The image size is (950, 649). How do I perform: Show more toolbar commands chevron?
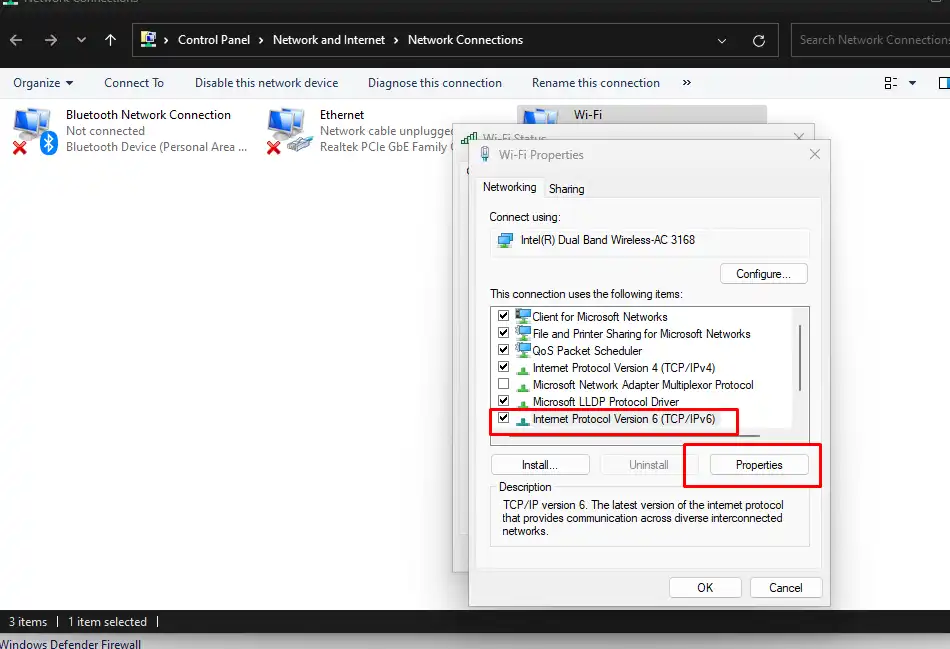(x=686, y=82)
